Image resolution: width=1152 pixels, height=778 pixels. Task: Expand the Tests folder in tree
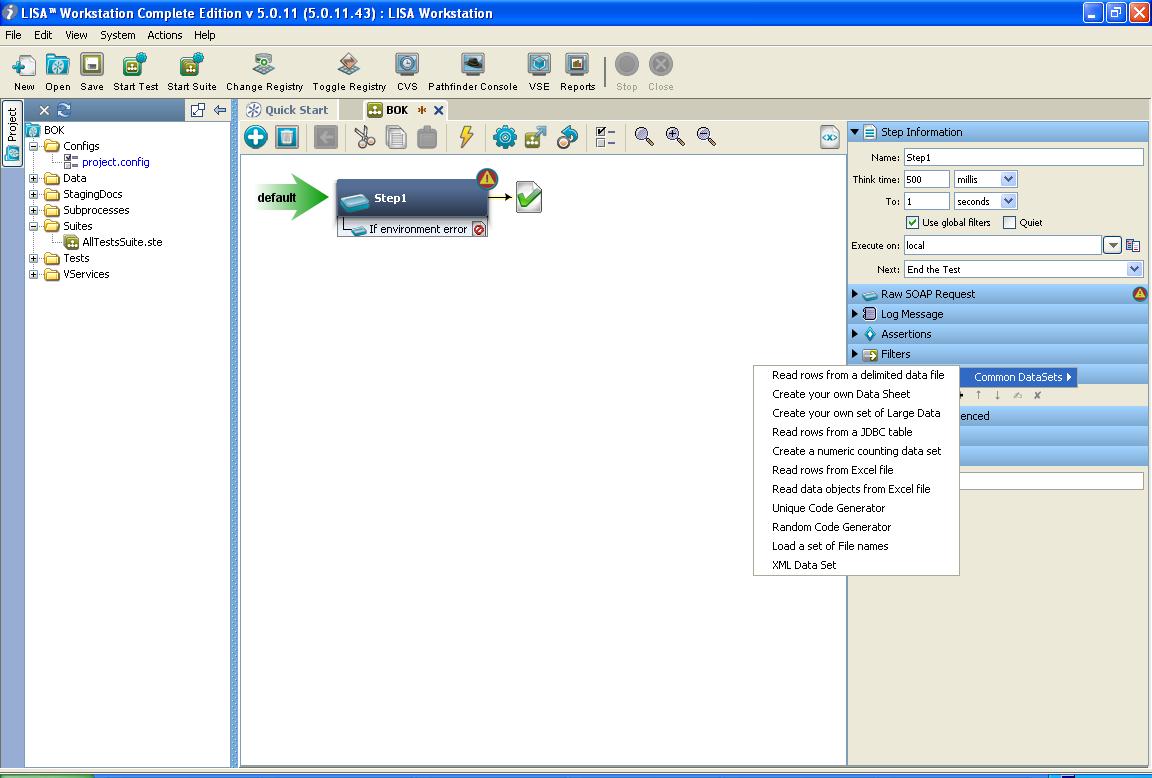tap(33, 259)
